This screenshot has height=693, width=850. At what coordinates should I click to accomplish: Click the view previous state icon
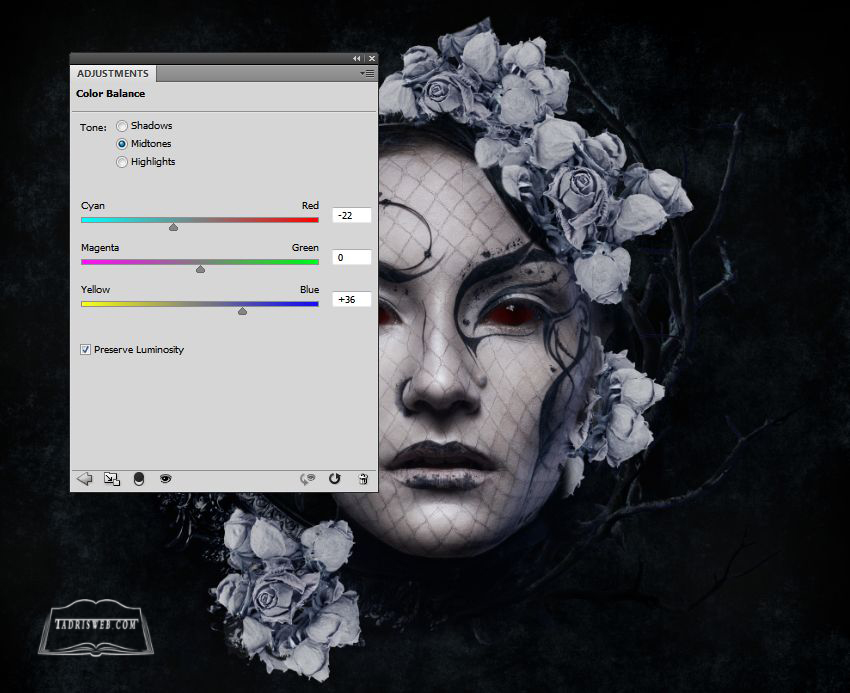tap(307, 479)
